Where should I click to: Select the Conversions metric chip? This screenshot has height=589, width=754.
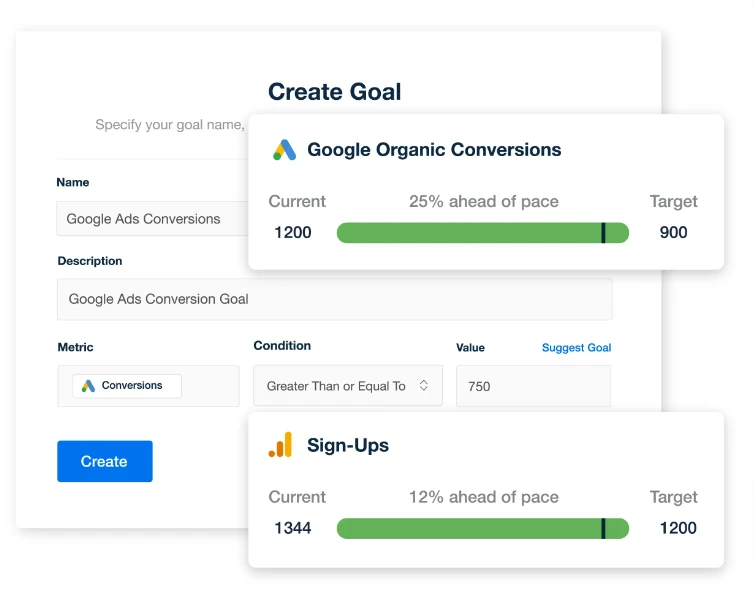coord(127,386)
